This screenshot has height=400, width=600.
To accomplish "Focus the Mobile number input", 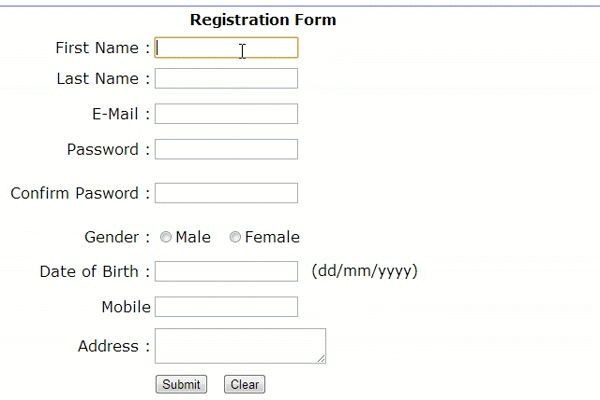I will [226, 307].
